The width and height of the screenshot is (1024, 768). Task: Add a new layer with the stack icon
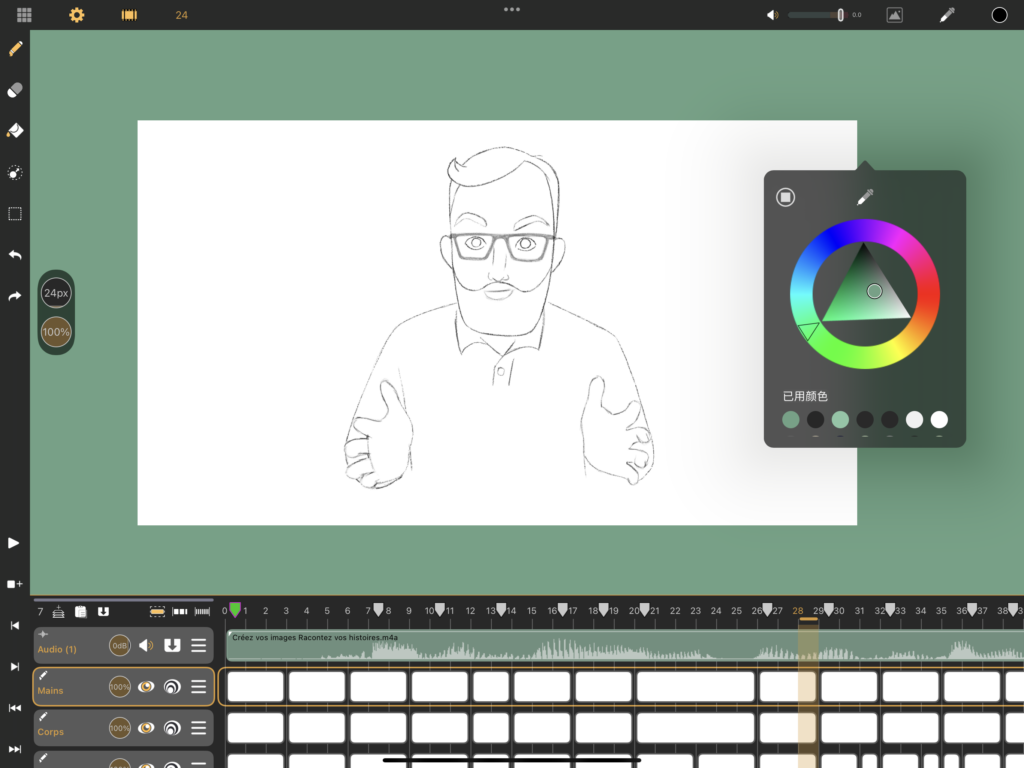click(x=58, y=611)
